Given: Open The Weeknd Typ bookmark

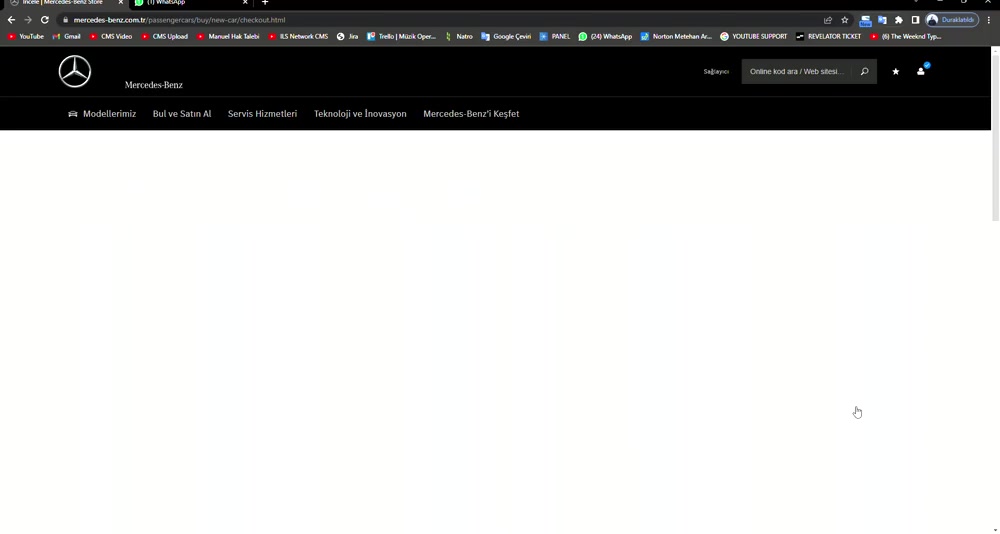Looking at the screenshot, I should pos(906,36).
